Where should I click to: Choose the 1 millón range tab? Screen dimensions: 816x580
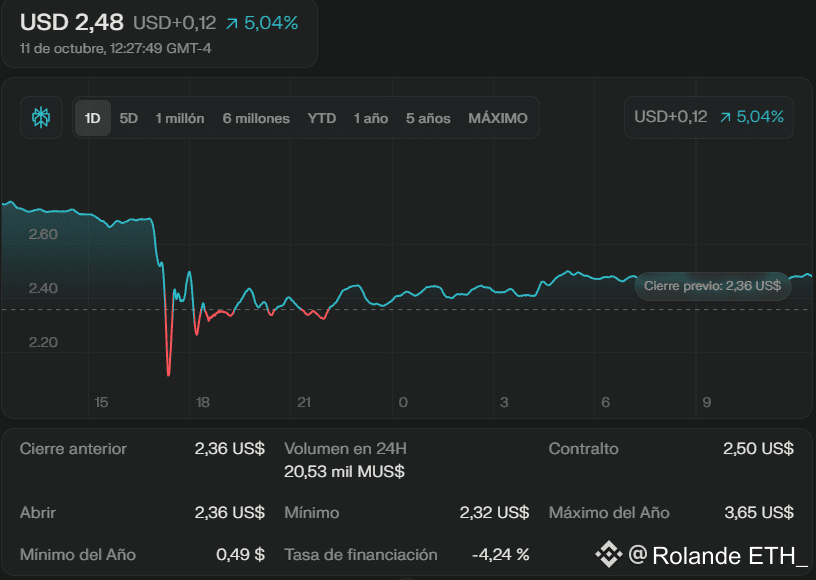180,118
